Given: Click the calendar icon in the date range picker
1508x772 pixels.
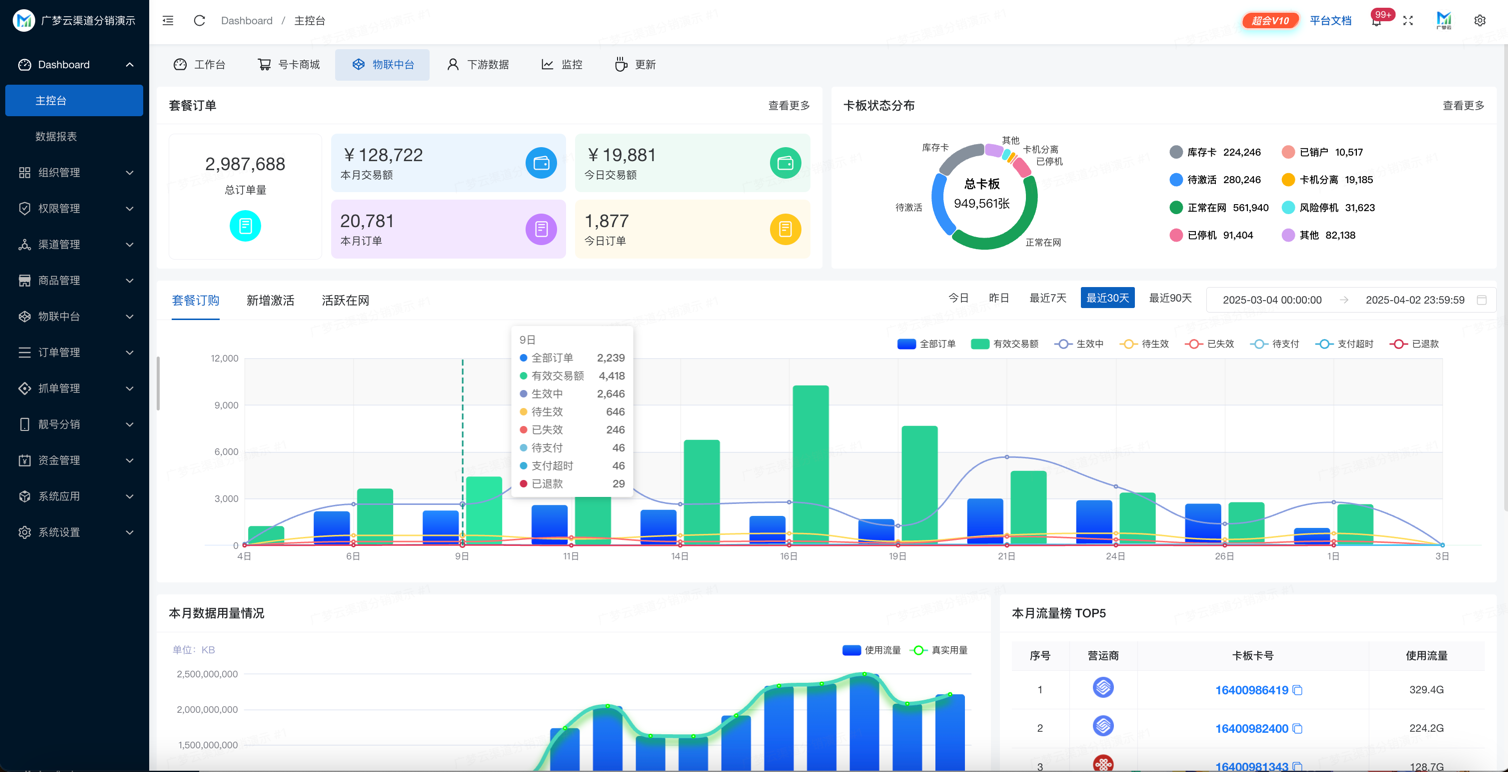Looking at the screenshot, I should [1482, 299].
